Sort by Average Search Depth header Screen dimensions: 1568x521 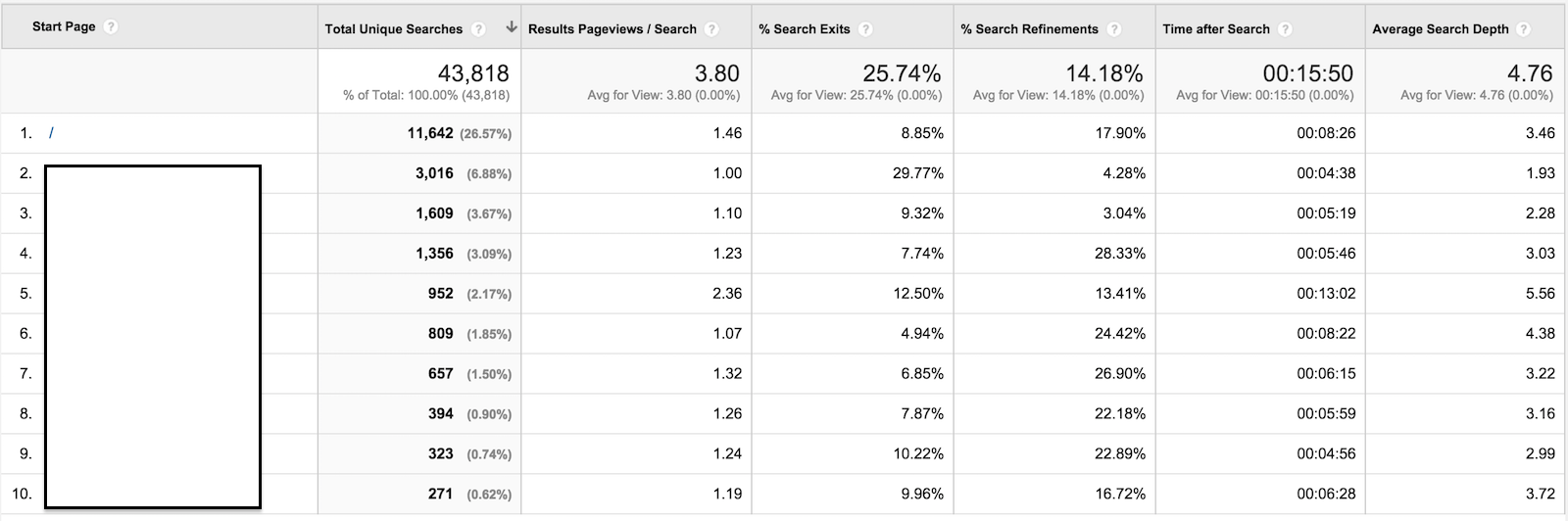point(1441,29)
